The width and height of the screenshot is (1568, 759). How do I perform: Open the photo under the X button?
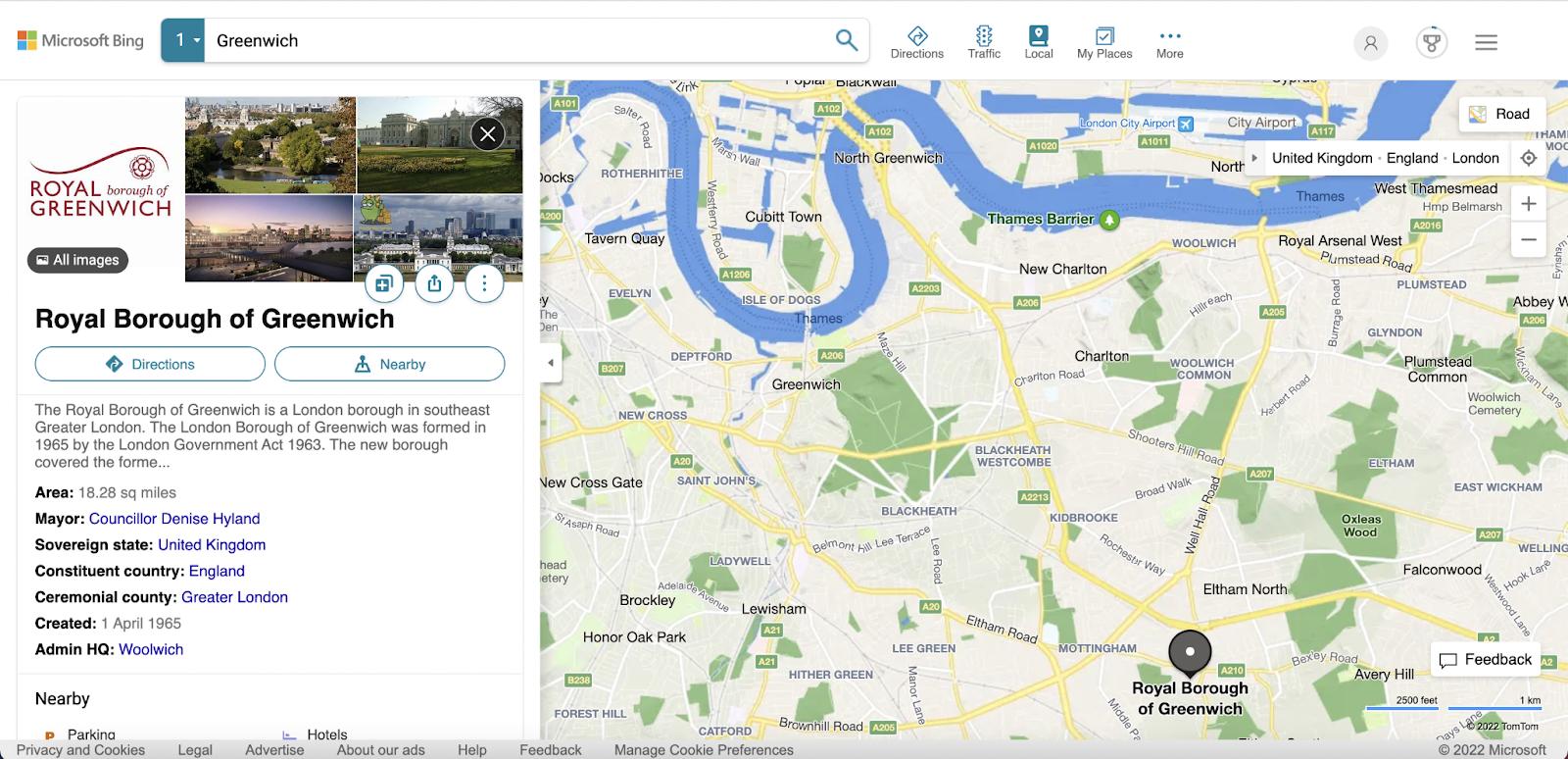(x=440, y=145)
